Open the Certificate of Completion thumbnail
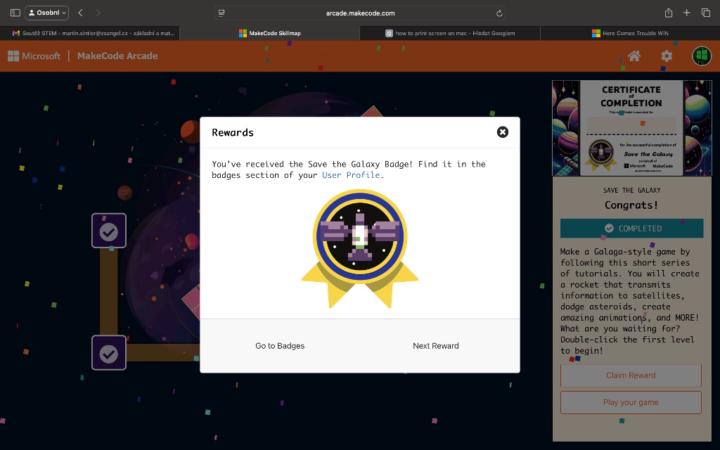The width and height of the screenshot is (720, 450). 632,128
